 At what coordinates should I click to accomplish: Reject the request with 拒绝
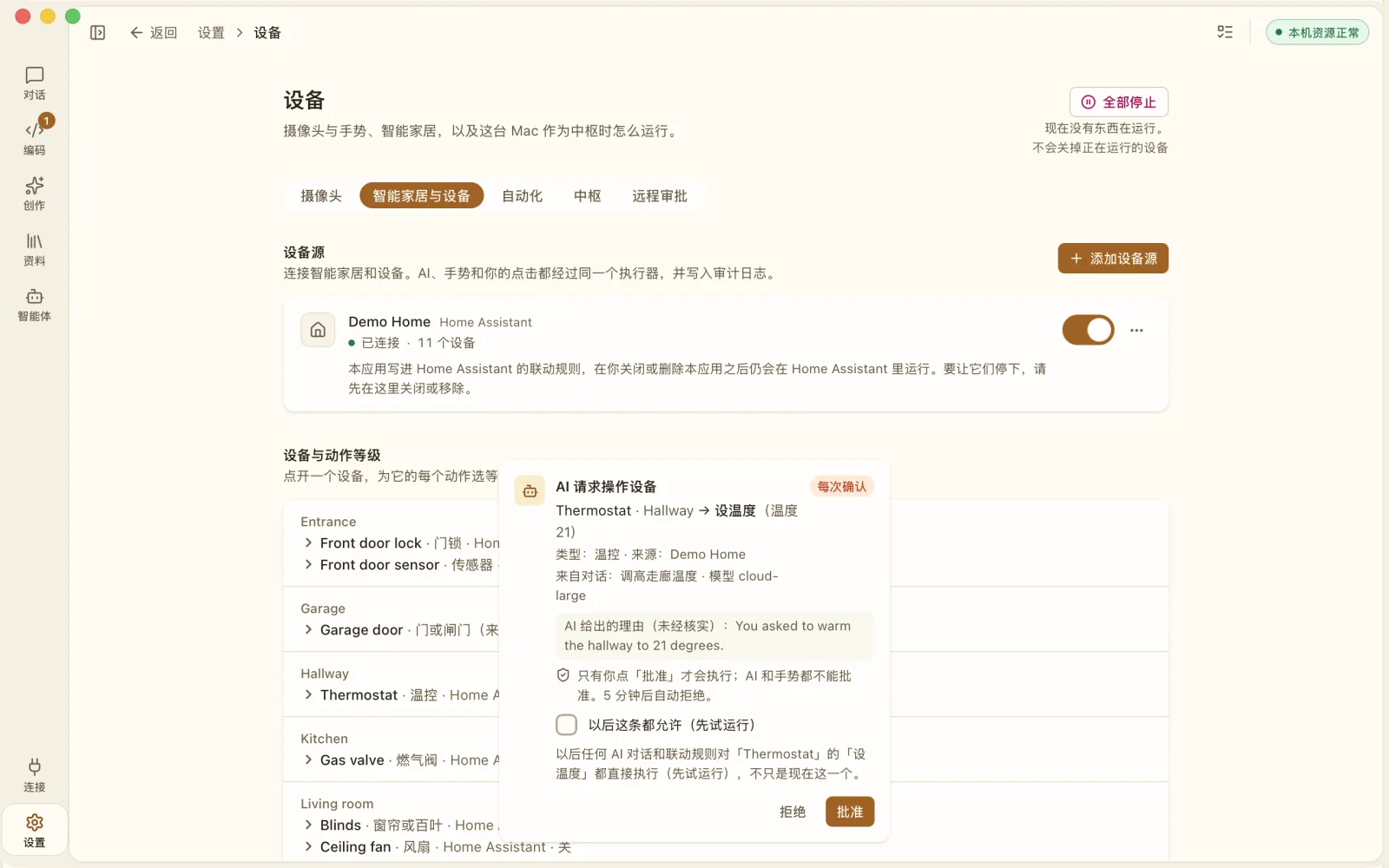tap(793, 812)
